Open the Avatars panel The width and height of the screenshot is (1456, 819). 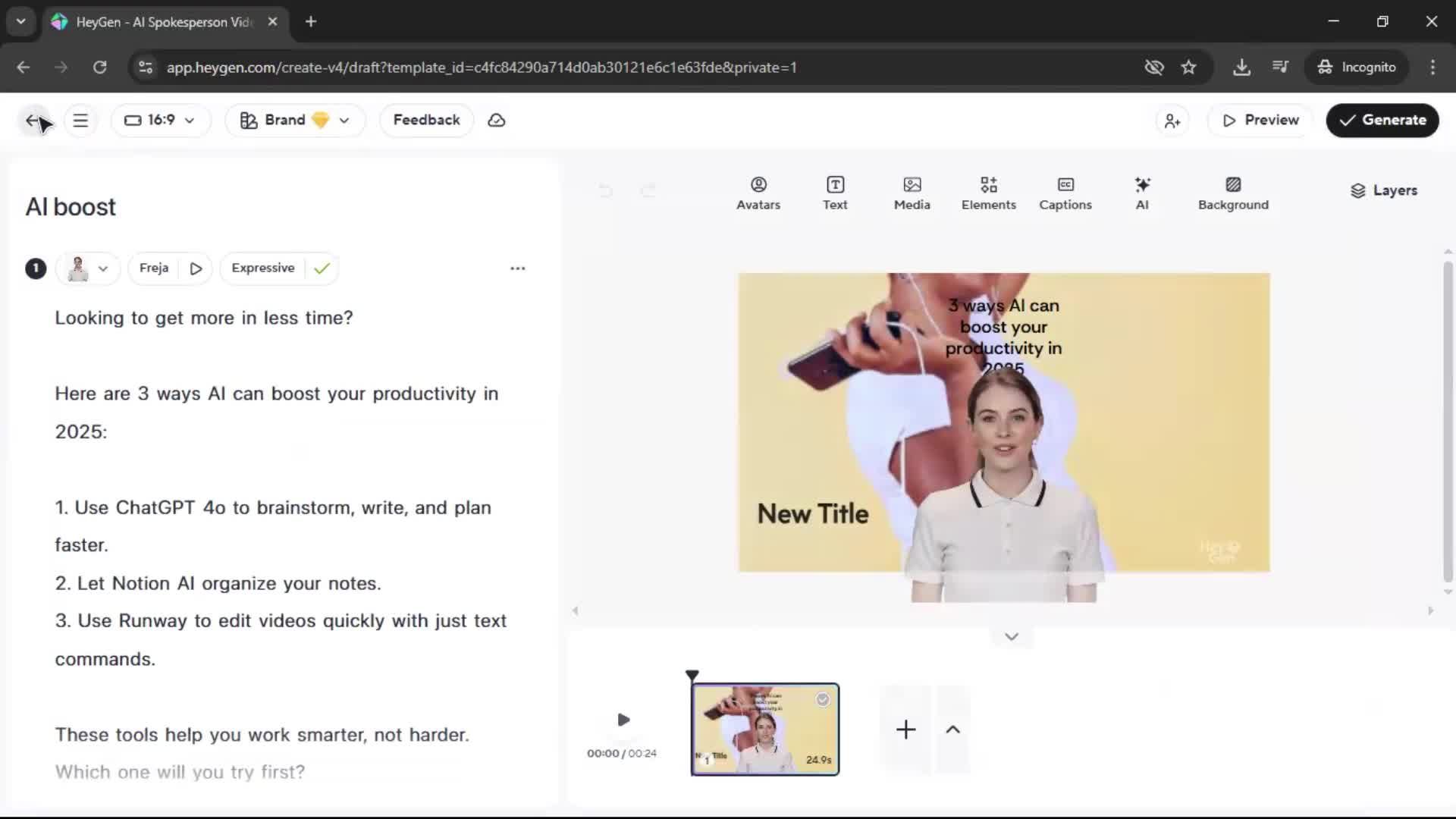758,193
